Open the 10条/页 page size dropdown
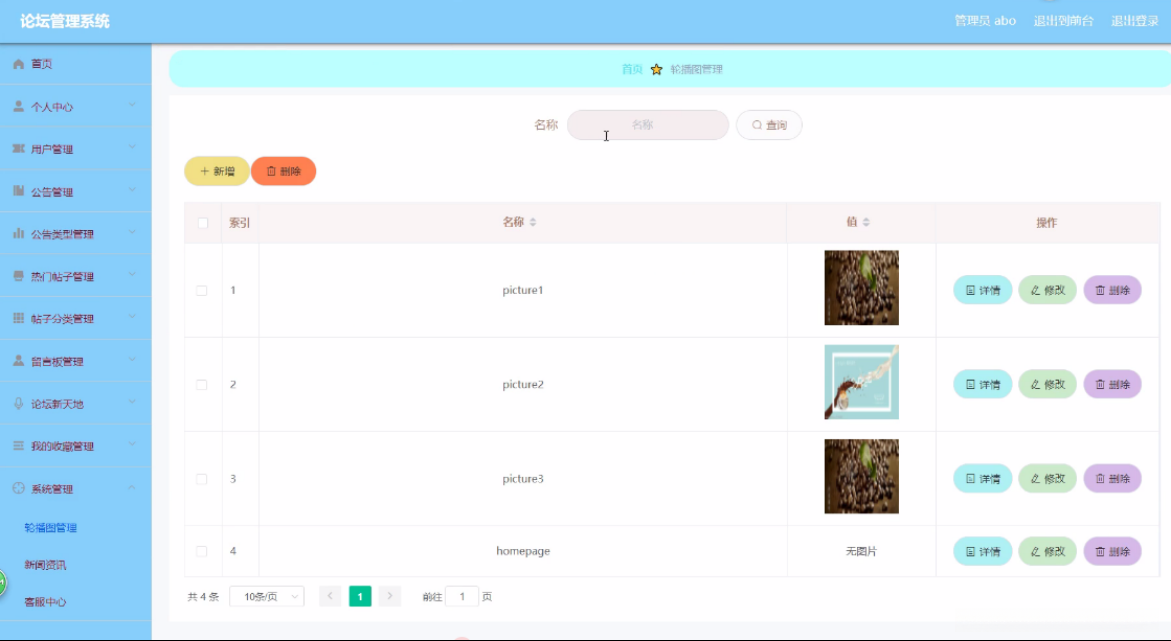This screenshot has width=1171, height=641. tap(267, 596)
